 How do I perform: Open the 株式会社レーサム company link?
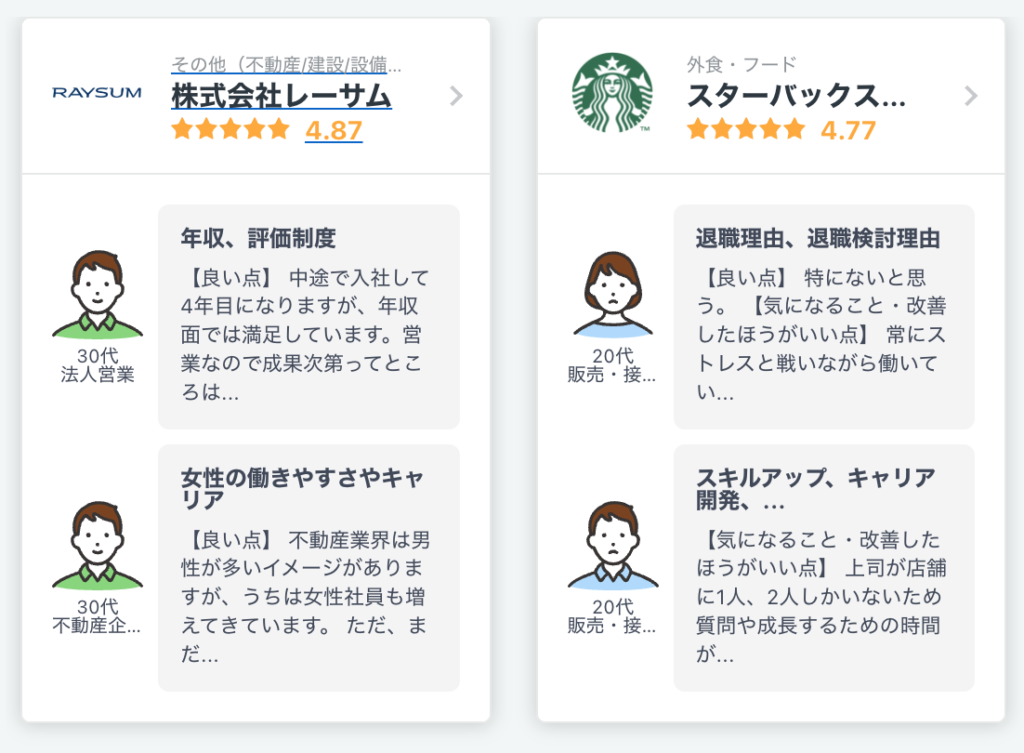pyautogui.click(x=281, y=95)
